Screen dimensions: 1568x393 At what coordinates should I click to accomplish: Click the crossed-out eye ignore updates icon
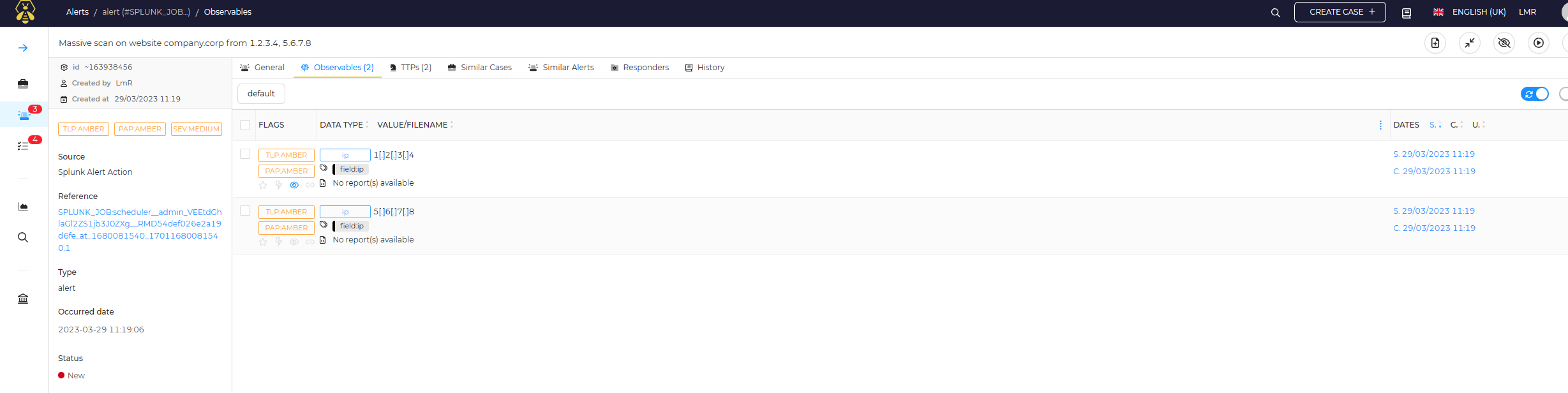pyautogui.click(x=1504, y=43)
